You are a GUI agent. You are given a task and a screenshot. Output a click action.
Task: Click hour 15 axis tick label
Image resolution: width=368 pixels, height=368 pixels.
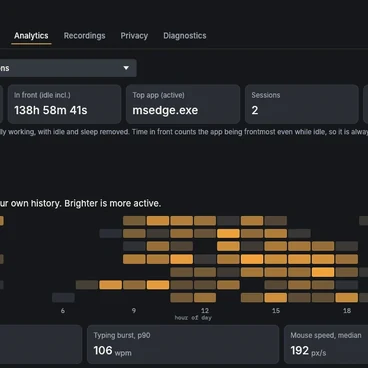click(x=276, y=311)
